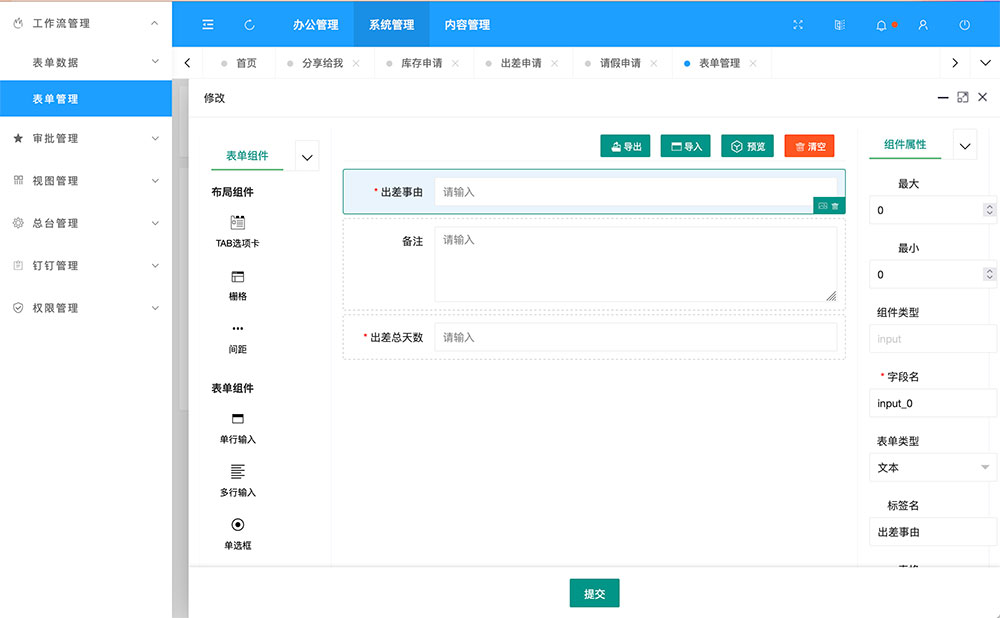The height and width of the screenshot is (618, 1000).
Task: Adjust the 最大 value stepper arrows
Action: click(989, 210)
